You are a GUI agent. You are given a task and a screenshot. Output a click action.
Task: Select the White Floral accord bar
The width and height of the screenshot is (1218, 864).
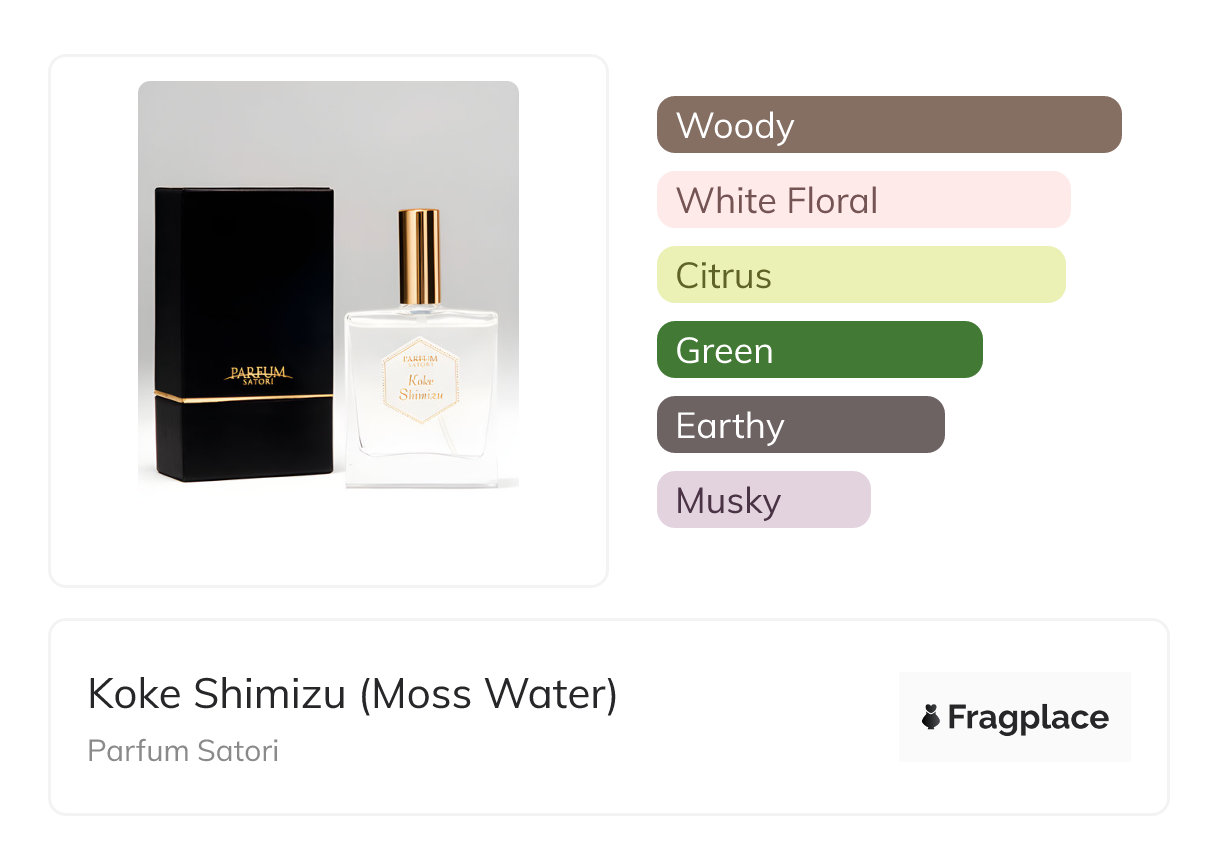[x=863, y=200]
